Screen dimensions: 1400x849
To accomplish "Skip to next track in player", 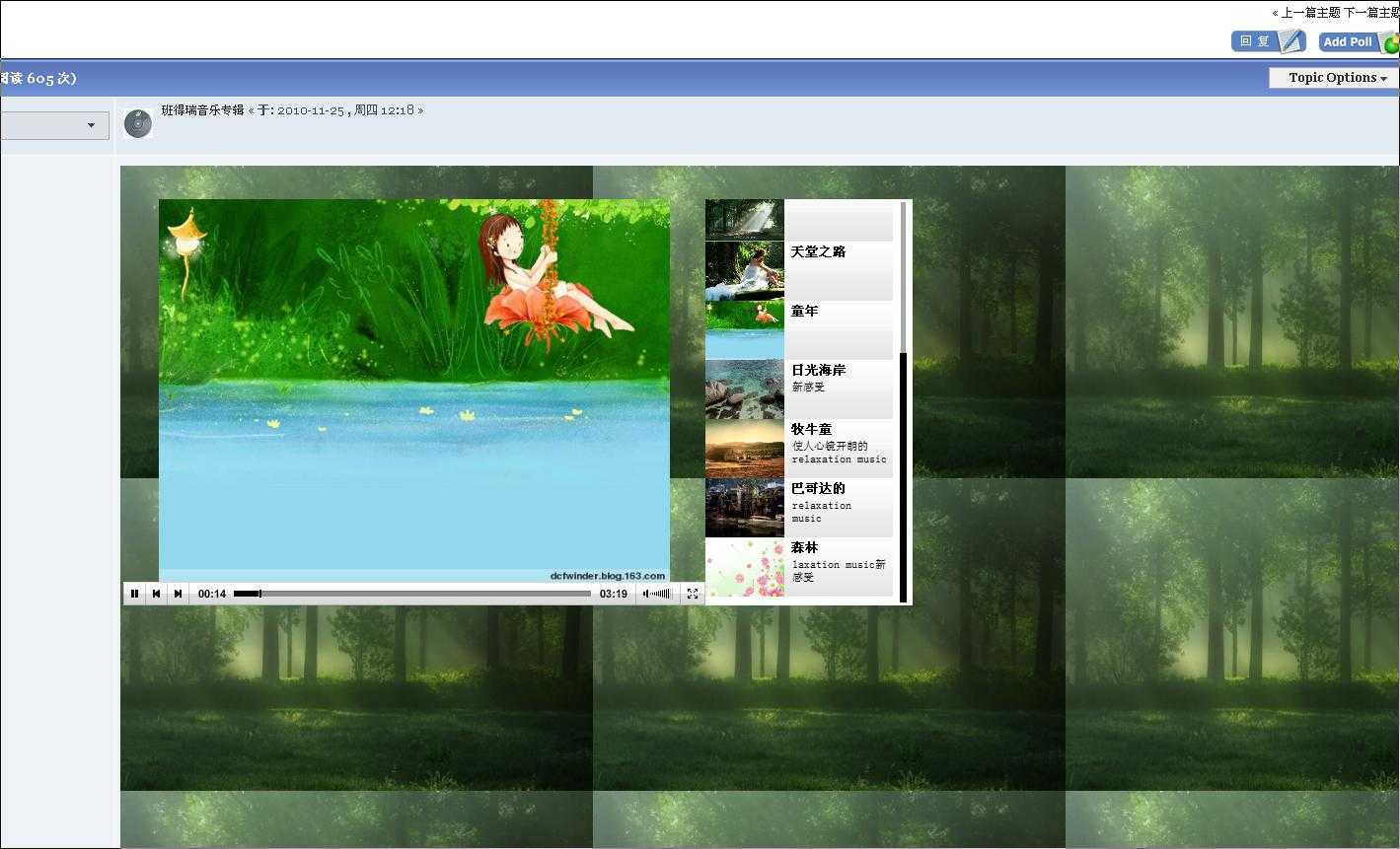I will 178,594.
